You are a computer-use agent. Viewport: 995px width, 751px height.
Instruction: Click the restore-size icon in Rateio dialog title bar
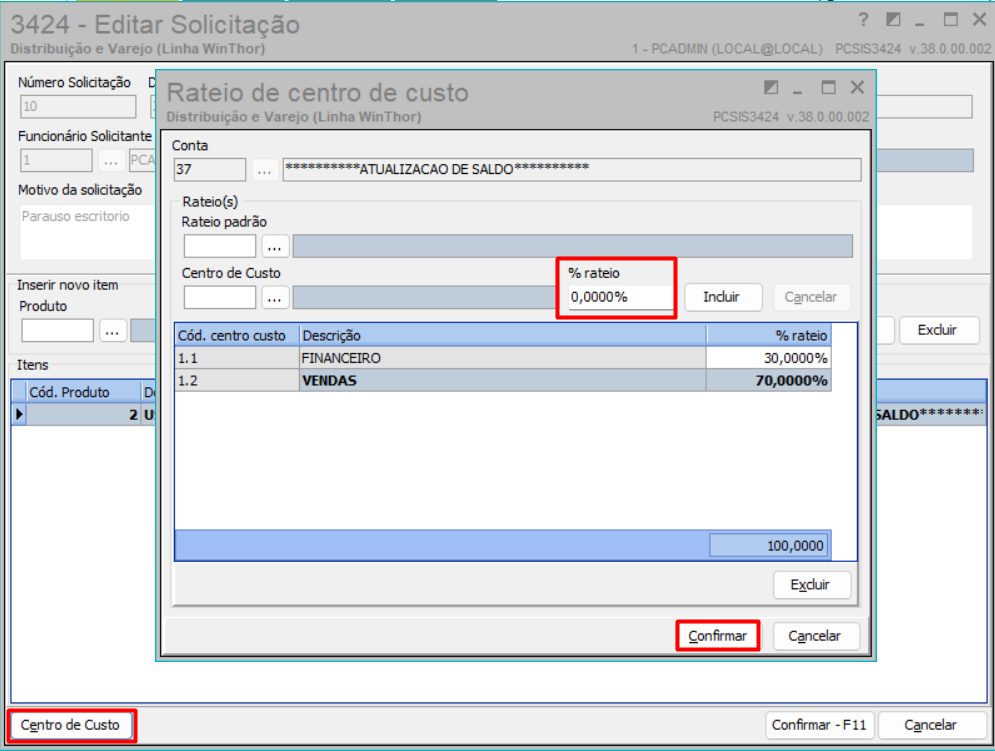[x=771, y=88]
